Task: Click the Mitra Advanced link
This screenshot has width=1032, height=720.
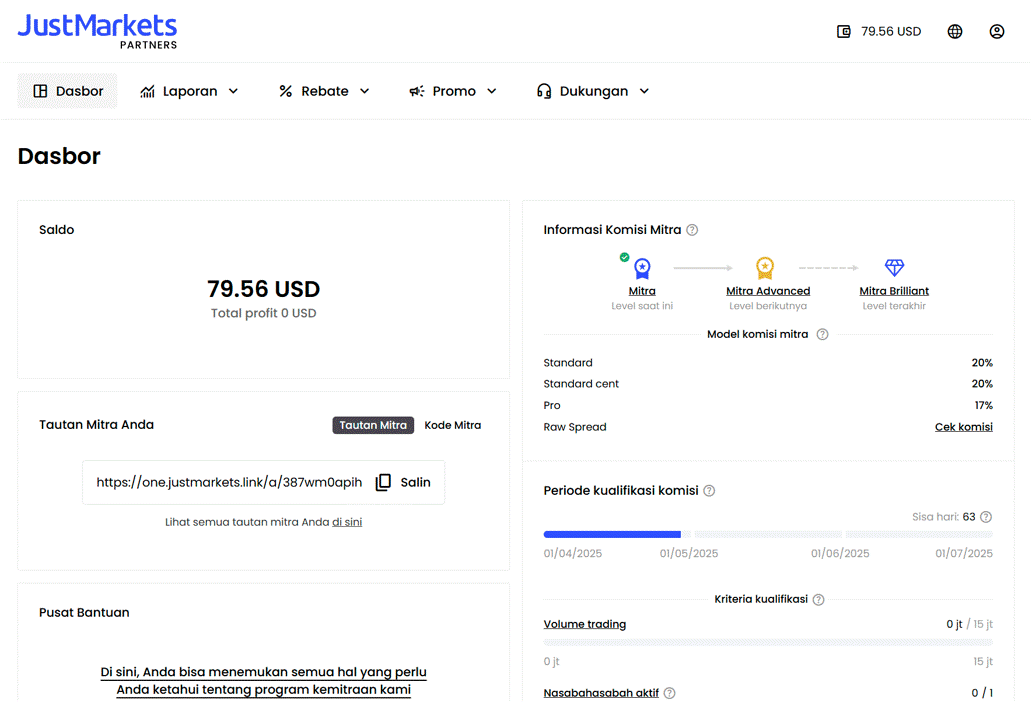Action: tap(768, 291)
